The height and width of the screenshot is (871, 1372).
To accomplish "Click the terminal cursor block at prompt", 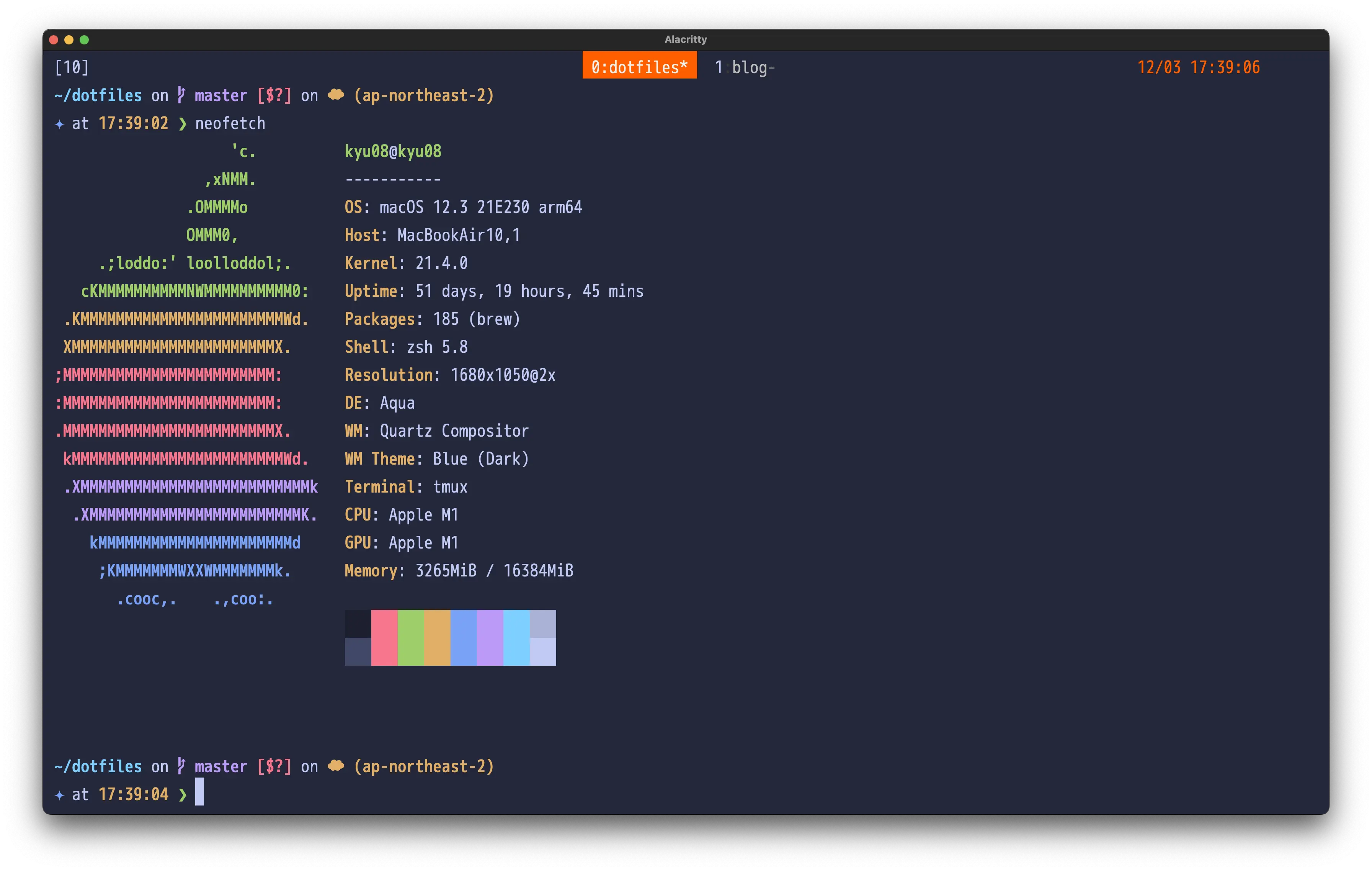I will click(199, 792).
